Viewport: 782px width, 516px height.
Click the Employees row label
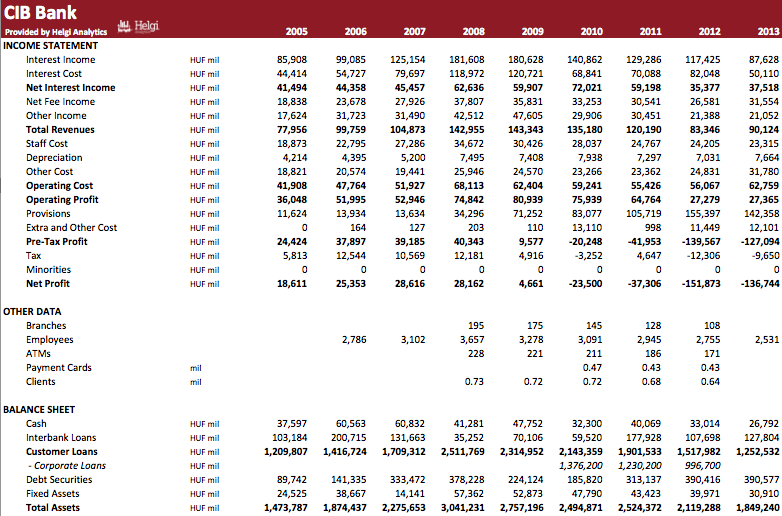49,340
